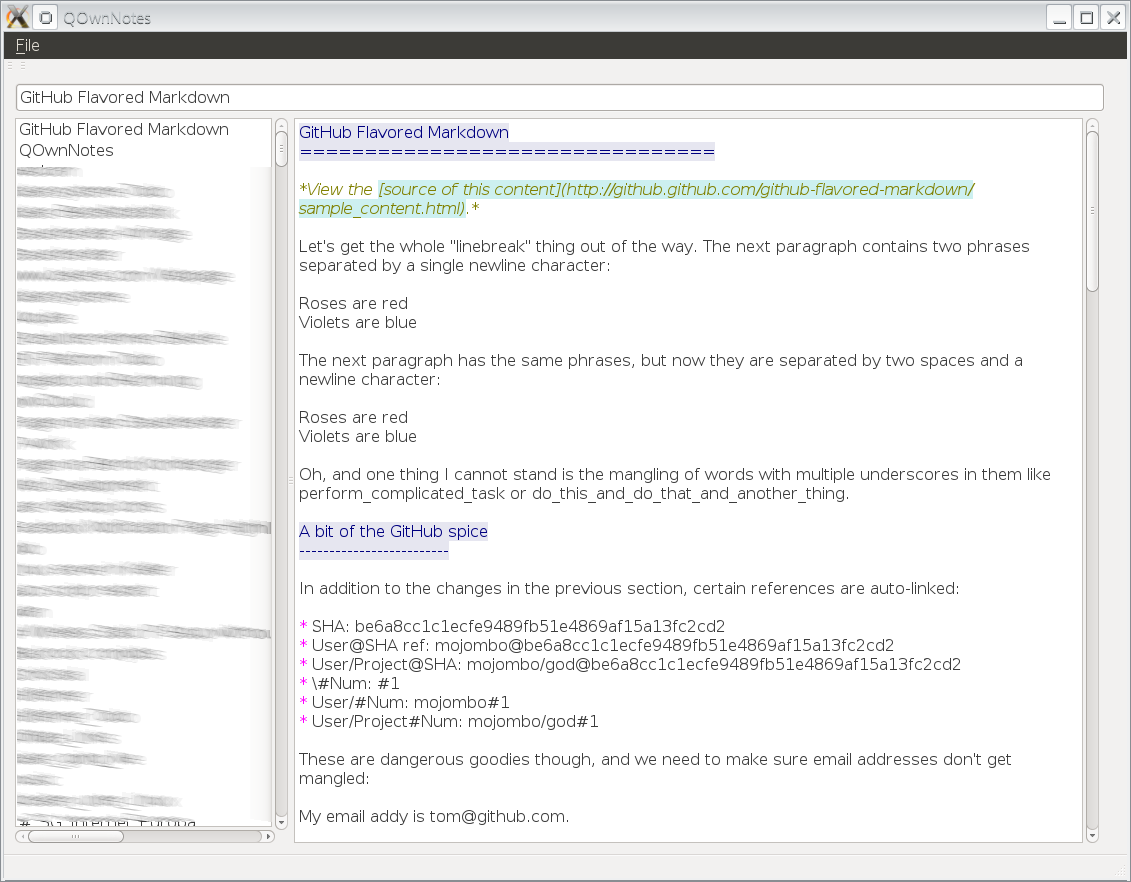Minimize the QOwnNotes window

coord(1059,17)
